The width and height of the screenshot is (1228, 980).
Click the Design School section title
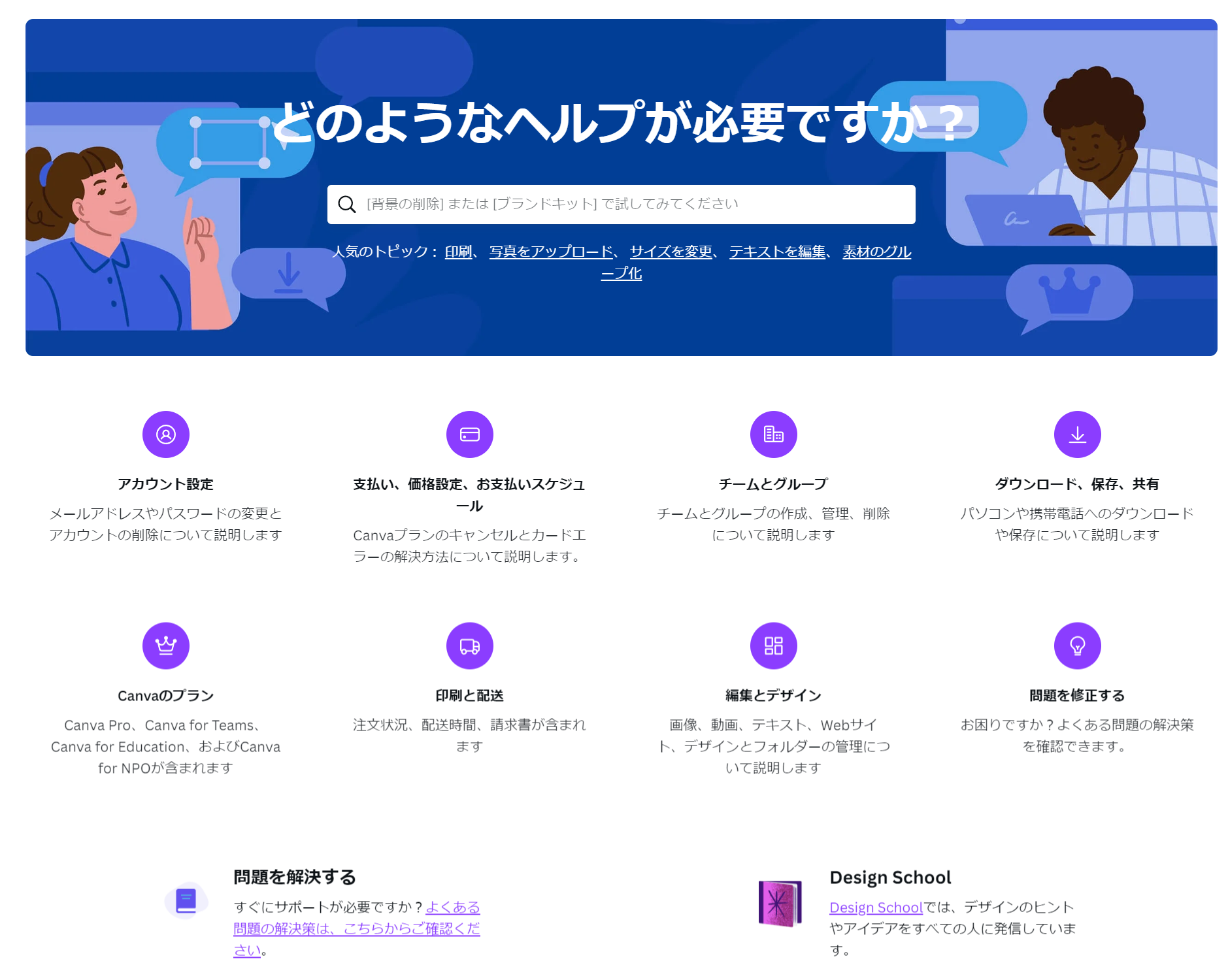(x=890, y=877)
